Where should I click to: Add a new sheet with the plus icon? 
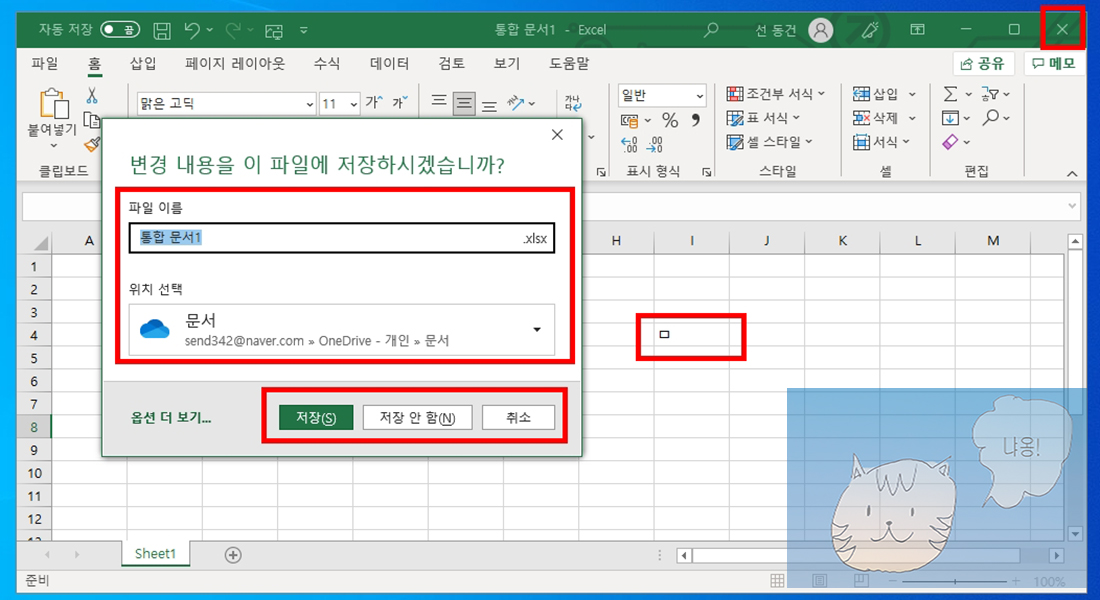(x=233, y=555)
